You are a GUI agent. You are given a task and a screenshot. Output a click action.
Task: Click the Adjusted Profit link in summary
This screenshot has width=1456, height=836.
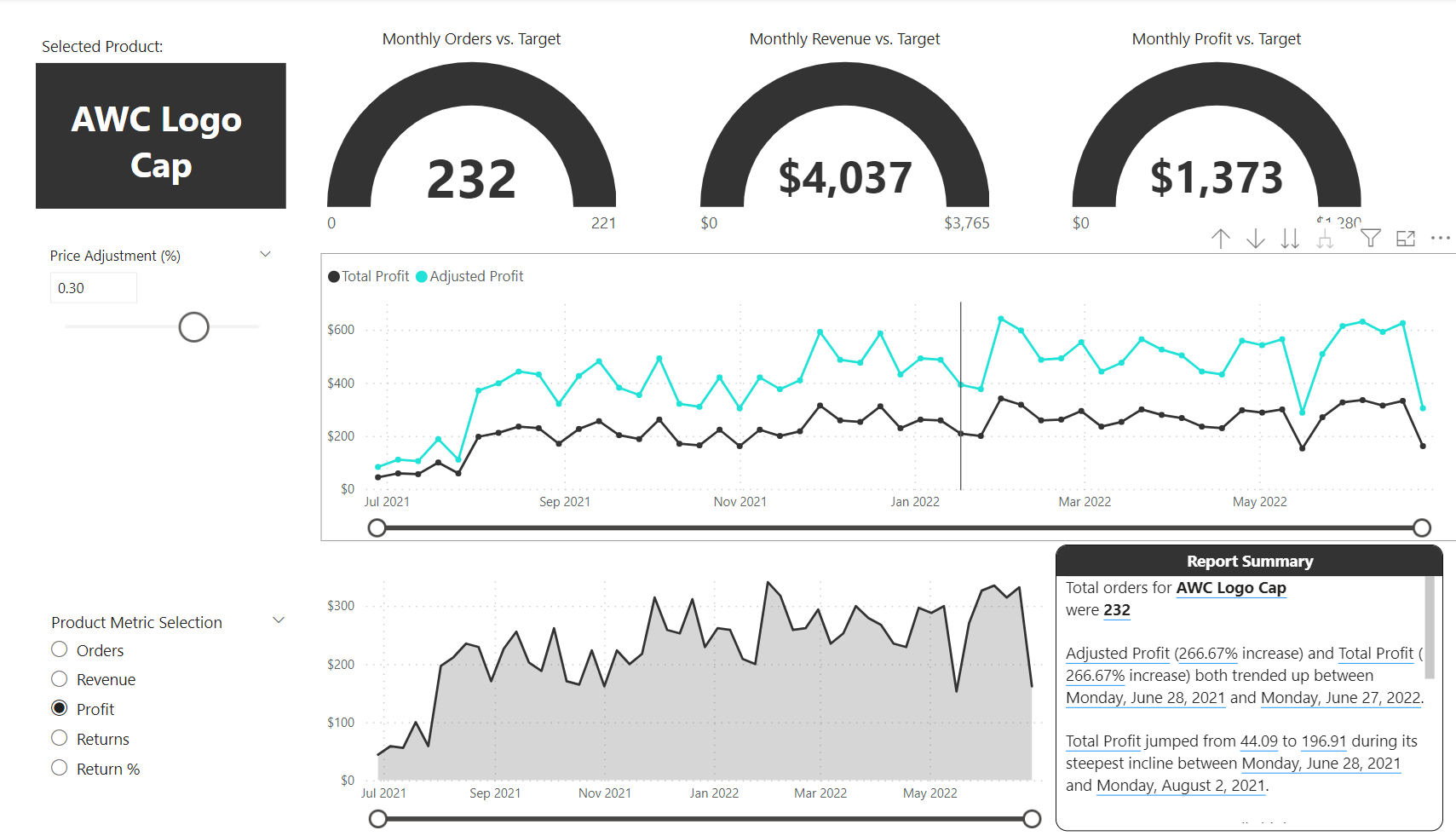pos(1118,654)
